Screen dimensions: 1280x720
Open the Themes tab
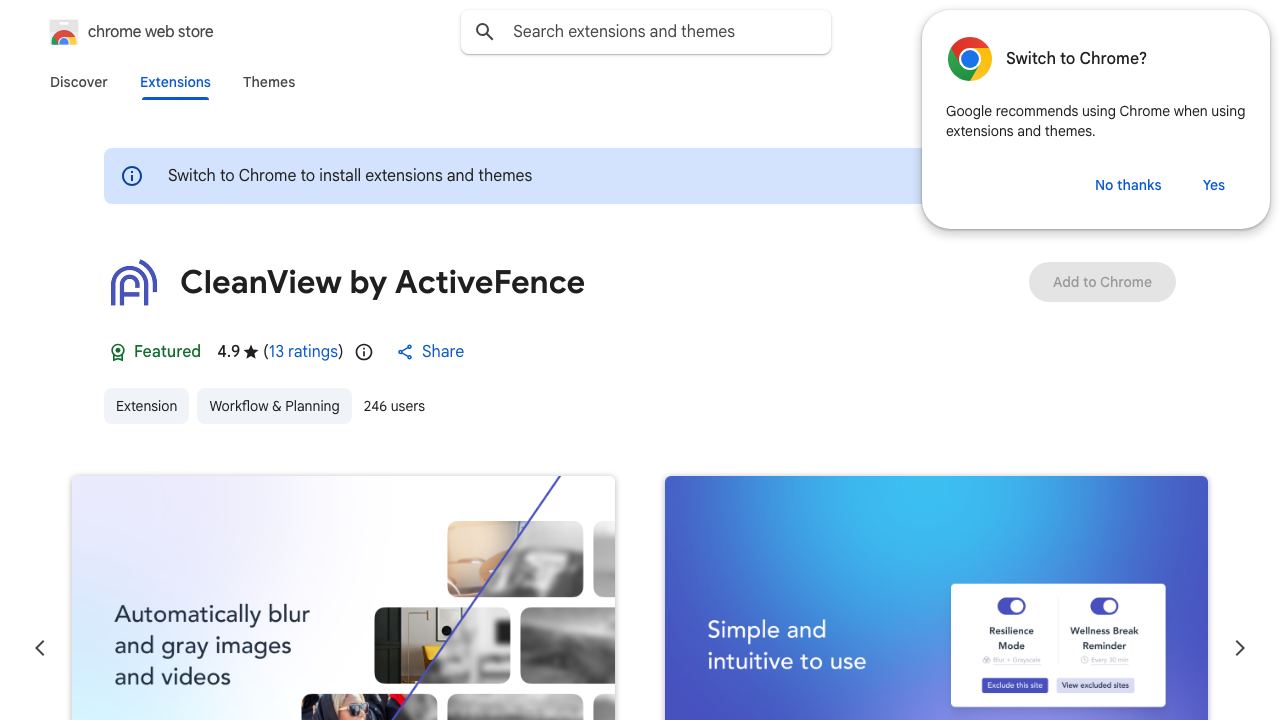point(269,82)
